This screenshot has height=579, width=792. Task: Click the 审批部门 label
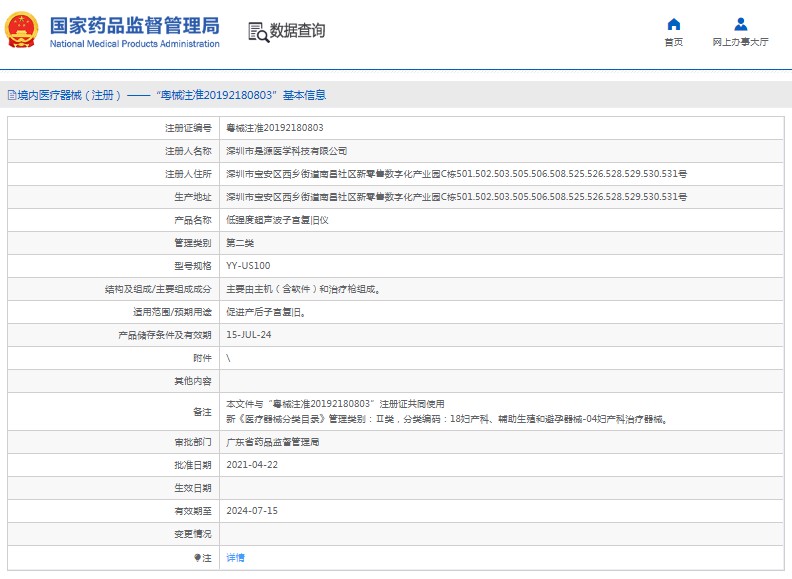click(x=192, y=442)
